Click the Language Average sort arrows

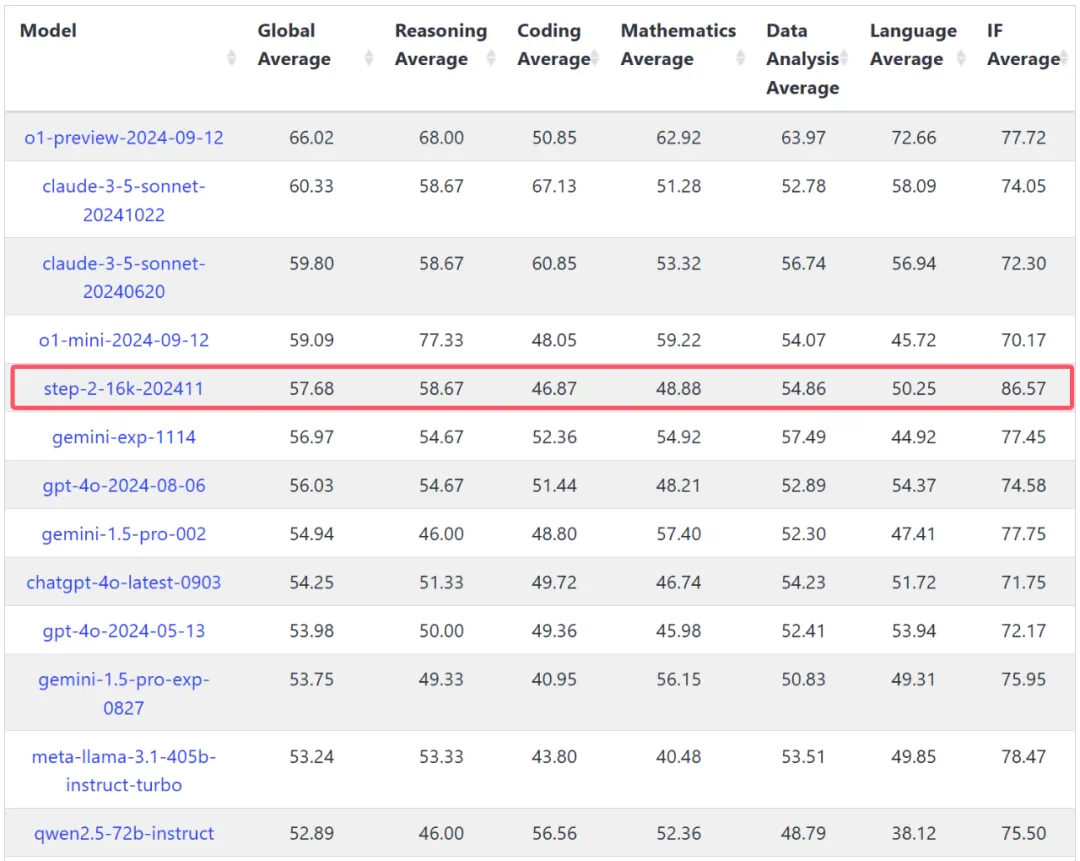click(961, 59)
